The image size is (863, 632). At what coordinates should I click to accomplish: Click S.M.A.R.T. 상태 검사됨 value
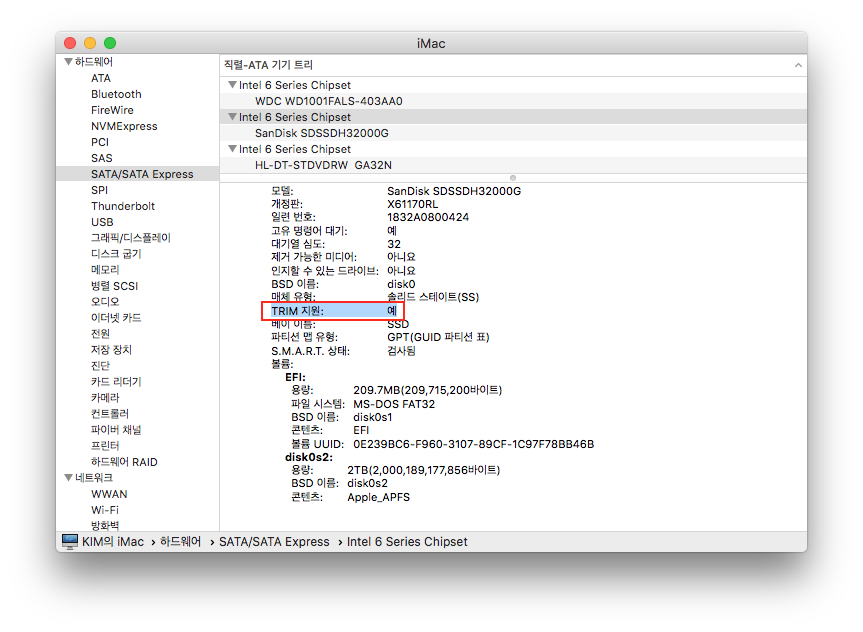[x=401, y=351]
